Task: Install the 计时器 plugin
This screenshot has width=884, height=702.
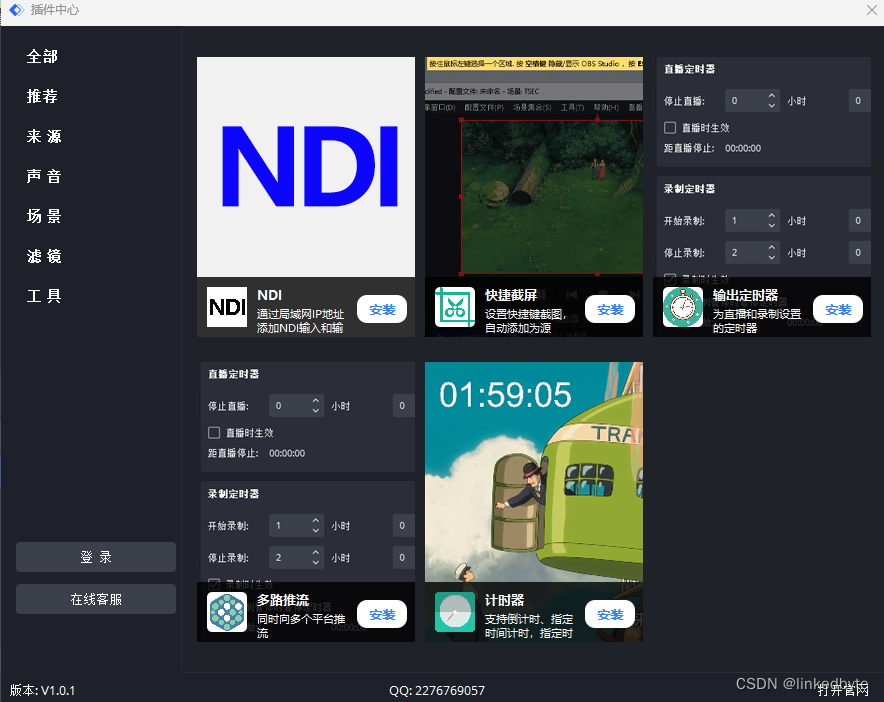Action: pos(610,615)
